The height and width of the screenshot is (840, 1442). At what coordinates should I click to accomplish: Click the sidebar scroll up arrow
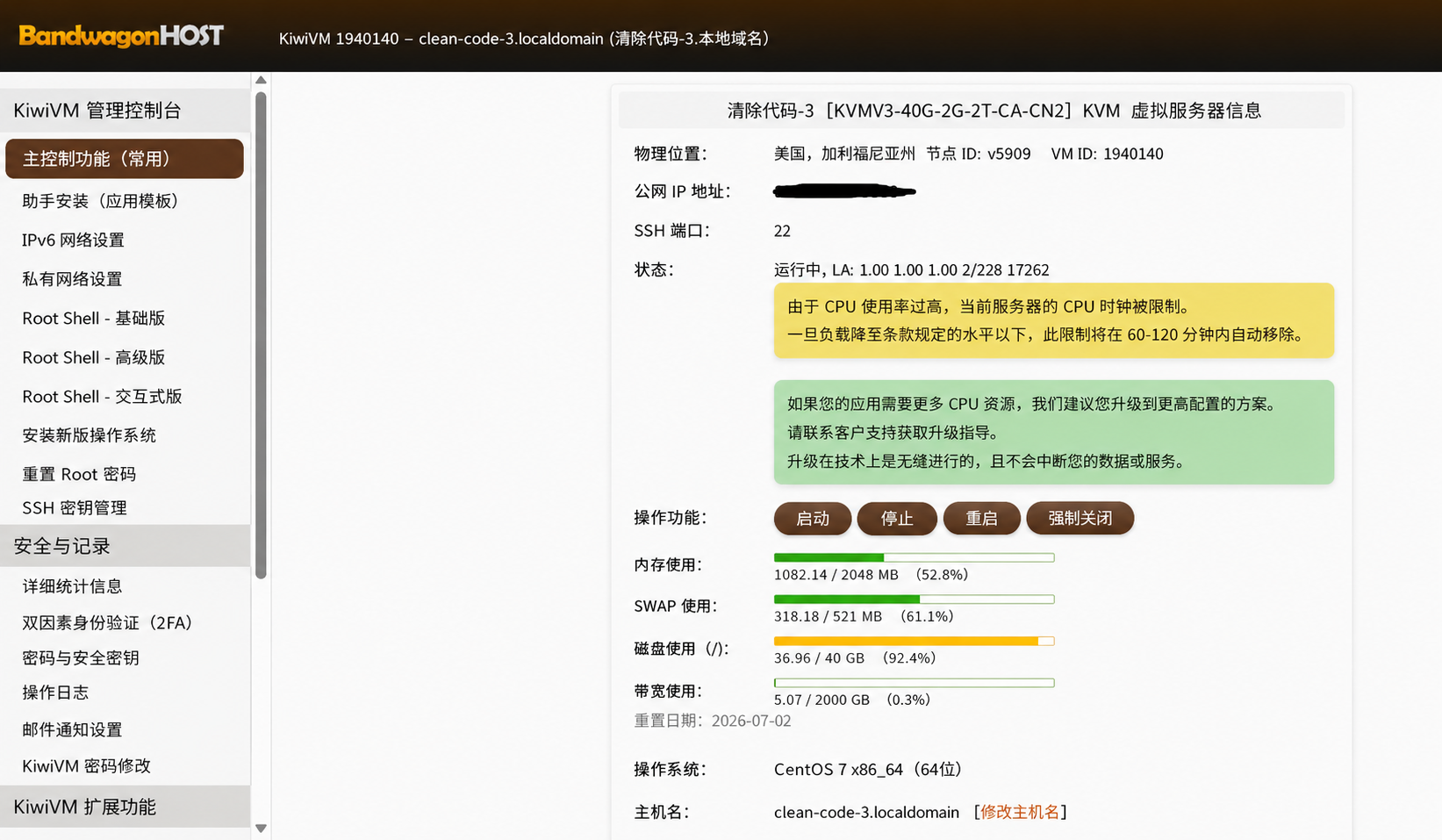(261, 80)
